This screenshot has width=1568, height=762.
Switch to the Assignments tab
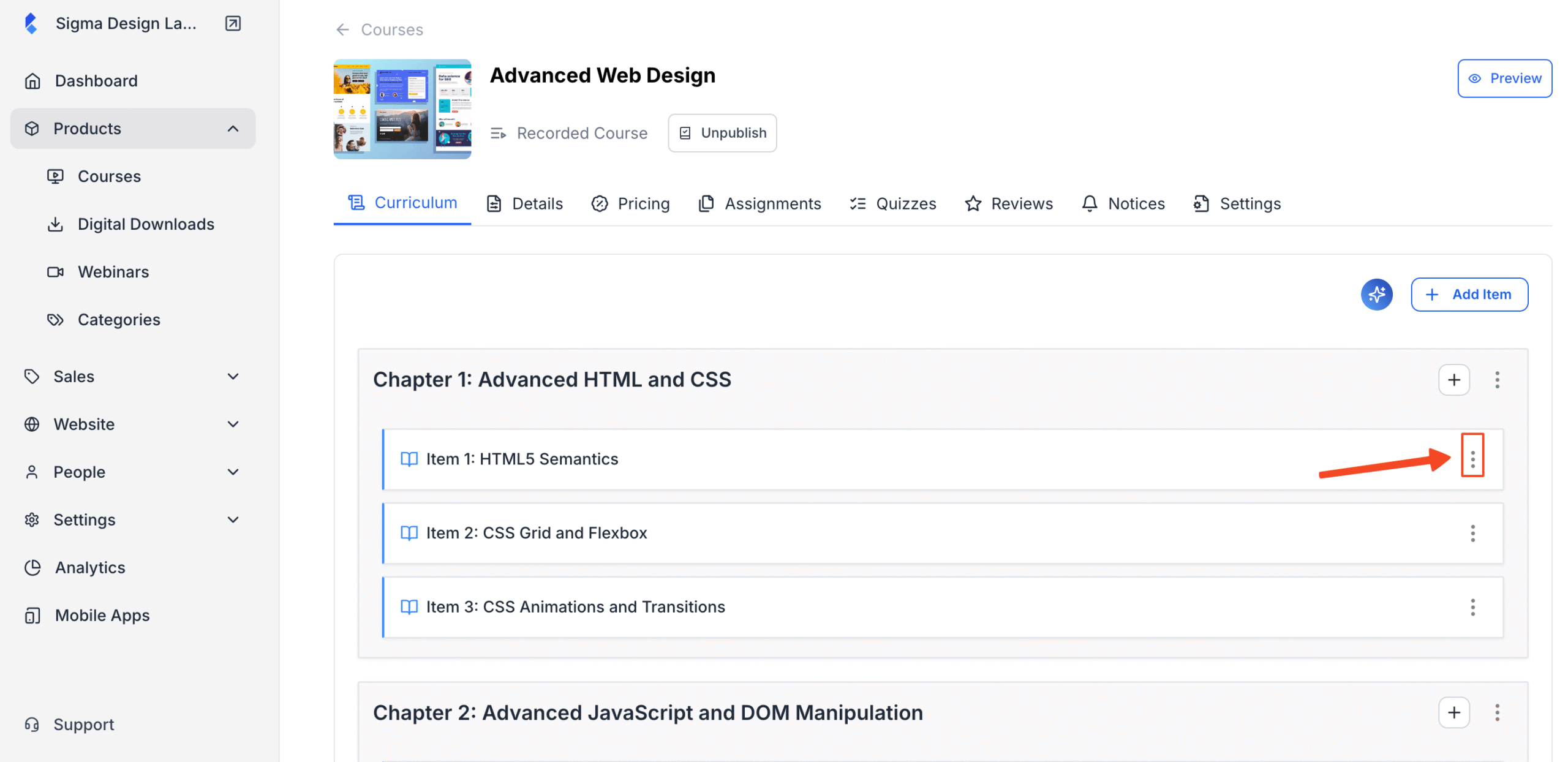coord(759,203)
